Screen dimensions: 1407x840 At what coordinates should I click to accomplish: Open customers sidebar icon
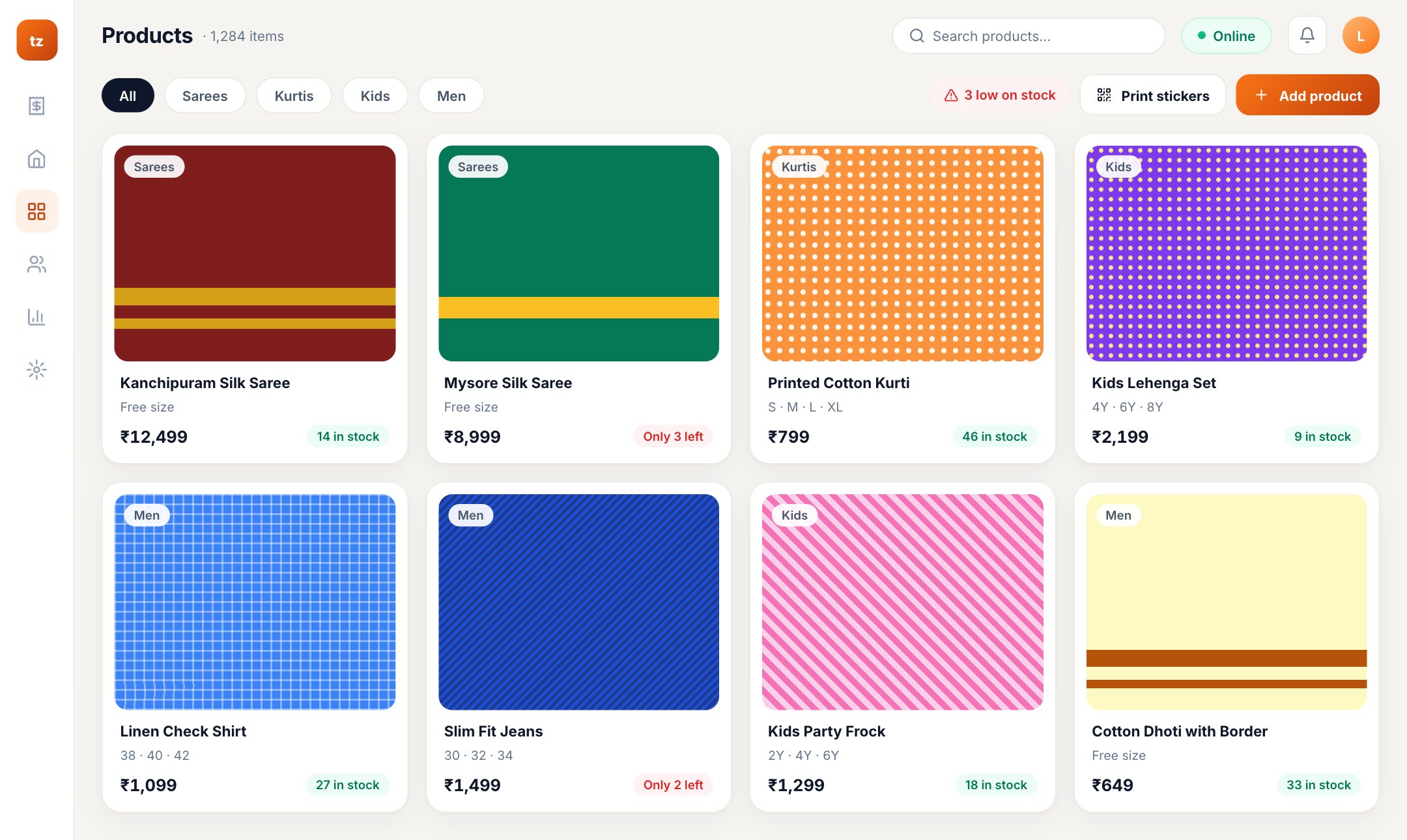click(x=36, y=264)
